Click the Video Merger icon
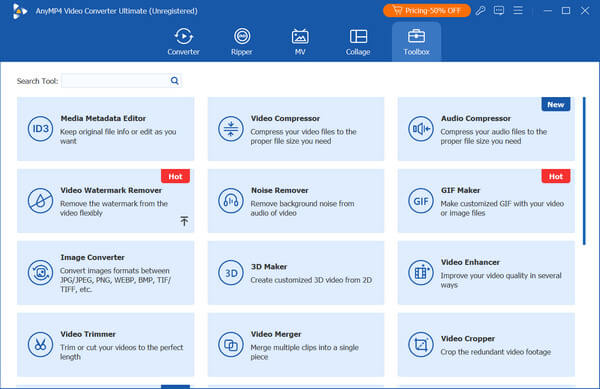 pos(231,345)
